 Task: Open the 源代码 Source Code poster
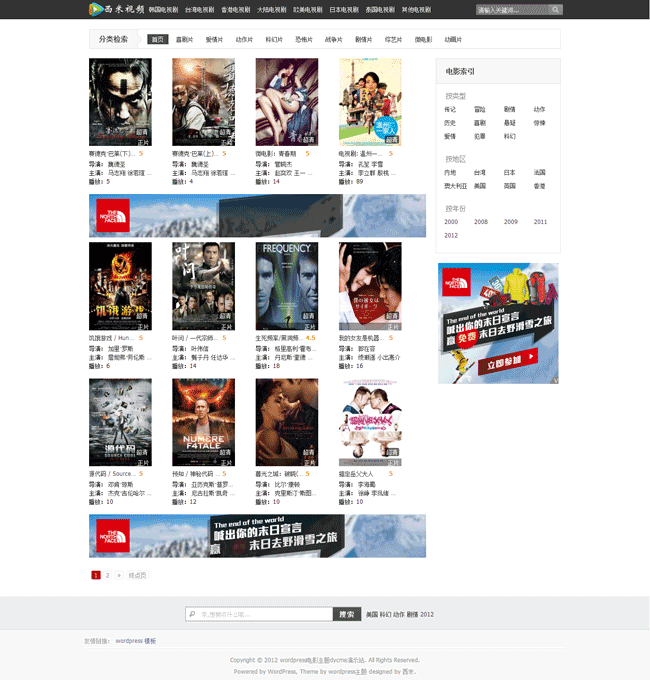(121, 422)
